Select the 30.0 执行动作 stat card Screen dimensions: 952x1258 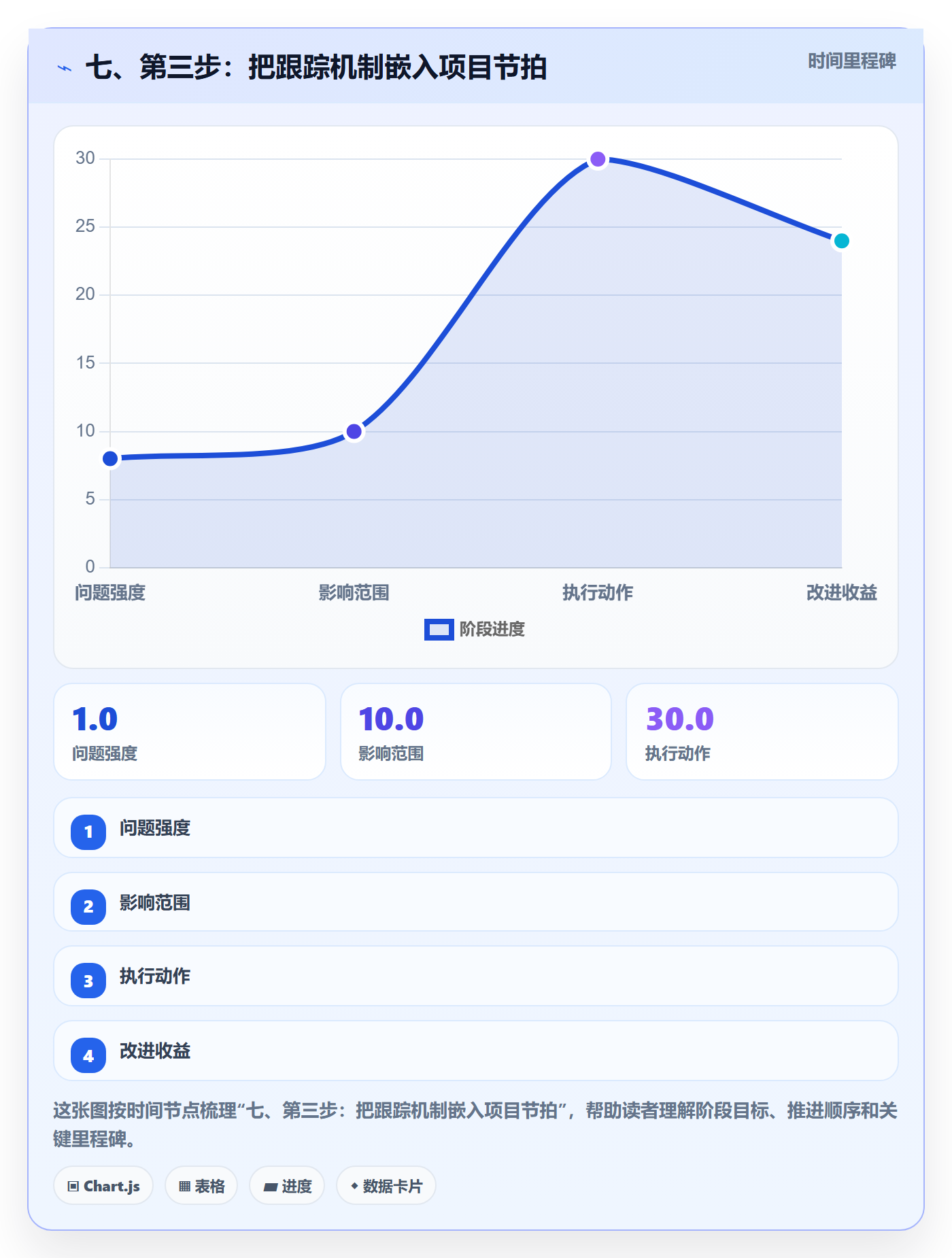point(762,732)
